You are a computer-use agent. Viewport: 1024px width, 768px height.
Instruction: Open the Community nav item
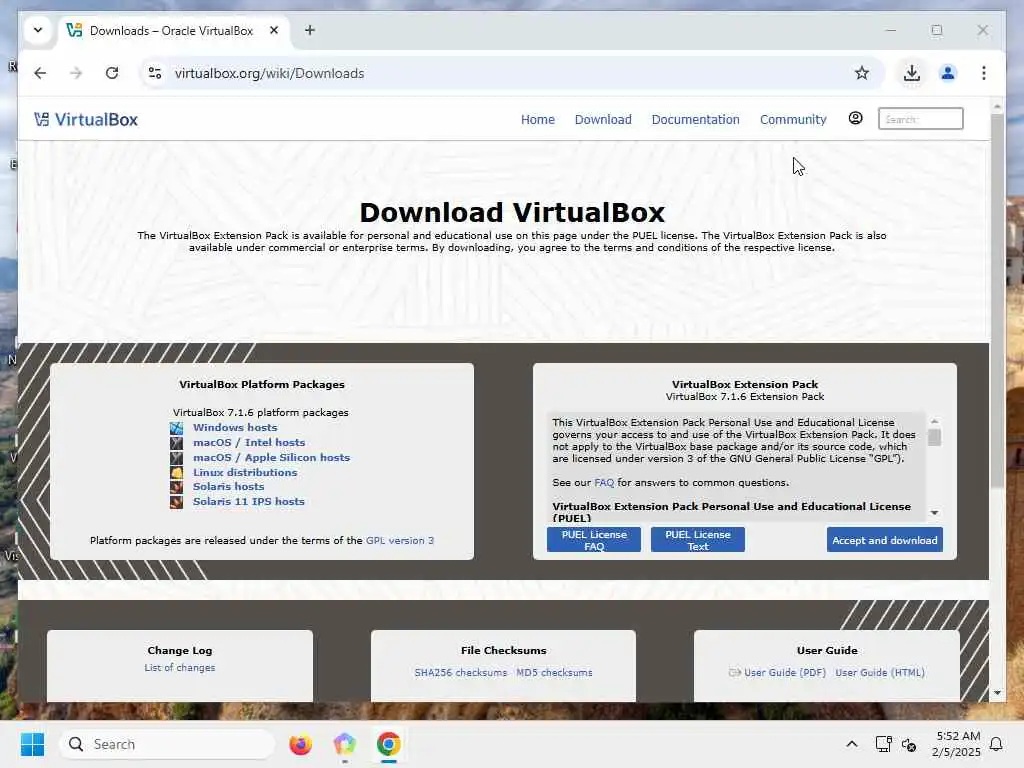click(793, 120)
